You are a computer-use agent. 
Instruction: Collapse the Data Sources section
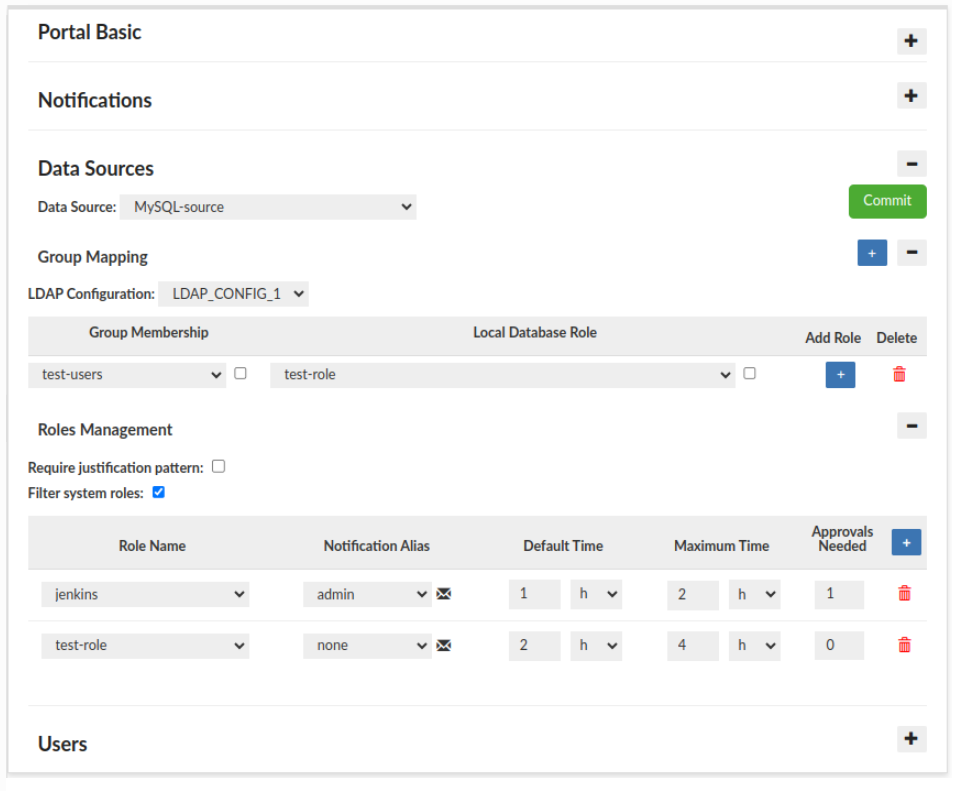(910, 164)
